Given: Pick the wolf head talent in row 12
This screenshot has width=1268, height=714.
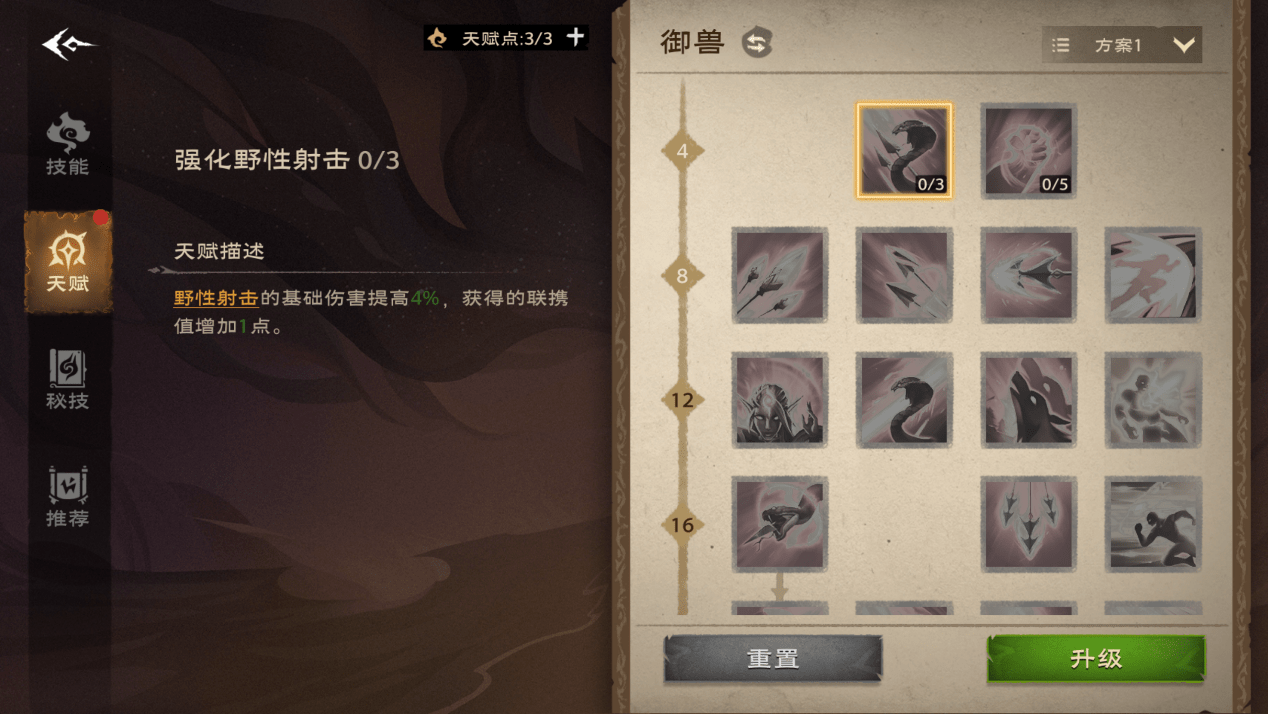Looking at the screenshot, I should click(x=1028, y=399).
